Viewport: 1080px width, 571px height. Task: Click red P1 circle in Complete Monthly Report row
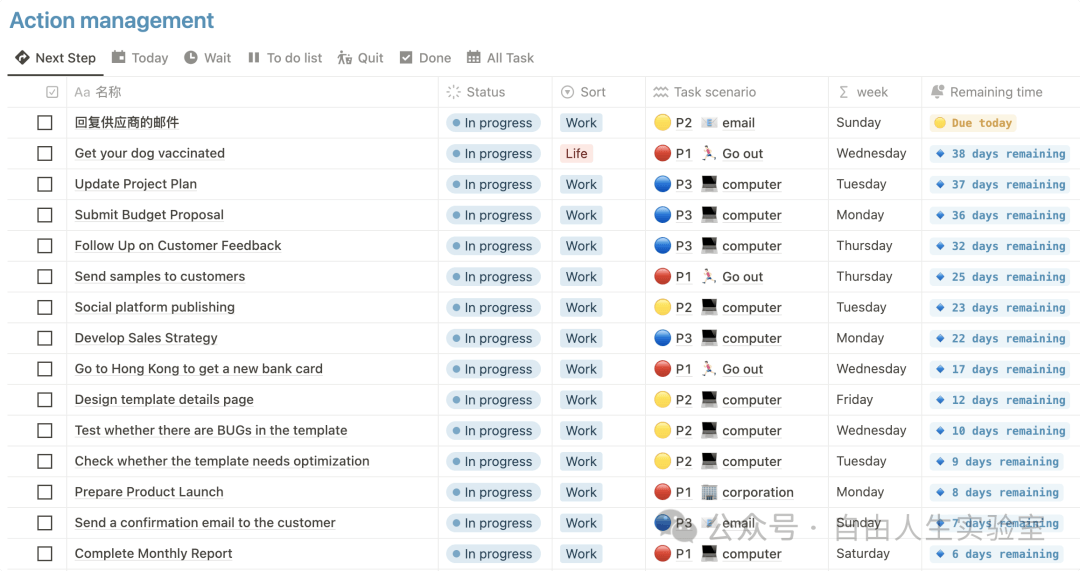coord(662,553)
